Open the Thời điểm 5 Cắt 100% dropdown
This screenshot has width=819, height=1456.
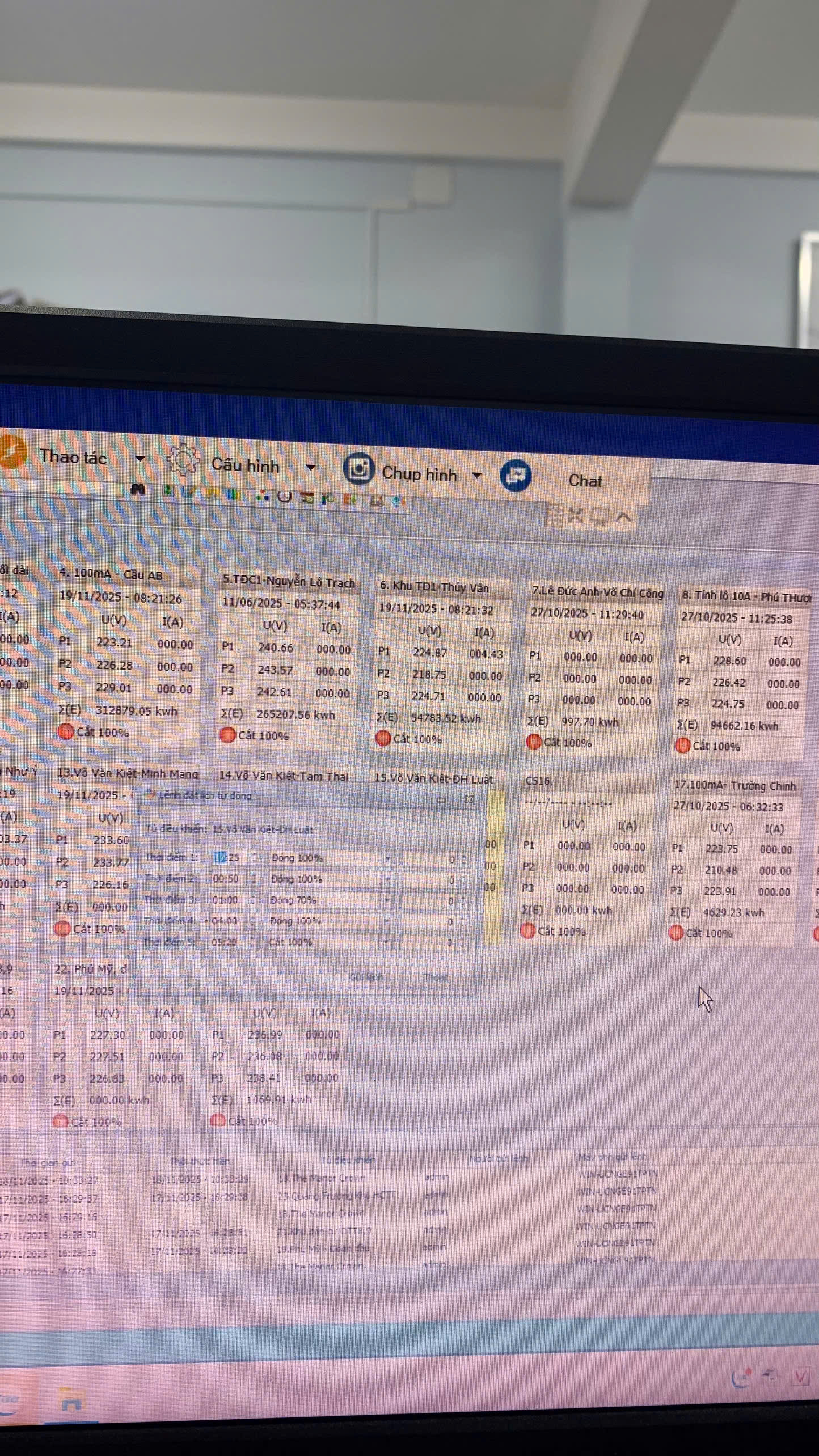click(386, 942)
